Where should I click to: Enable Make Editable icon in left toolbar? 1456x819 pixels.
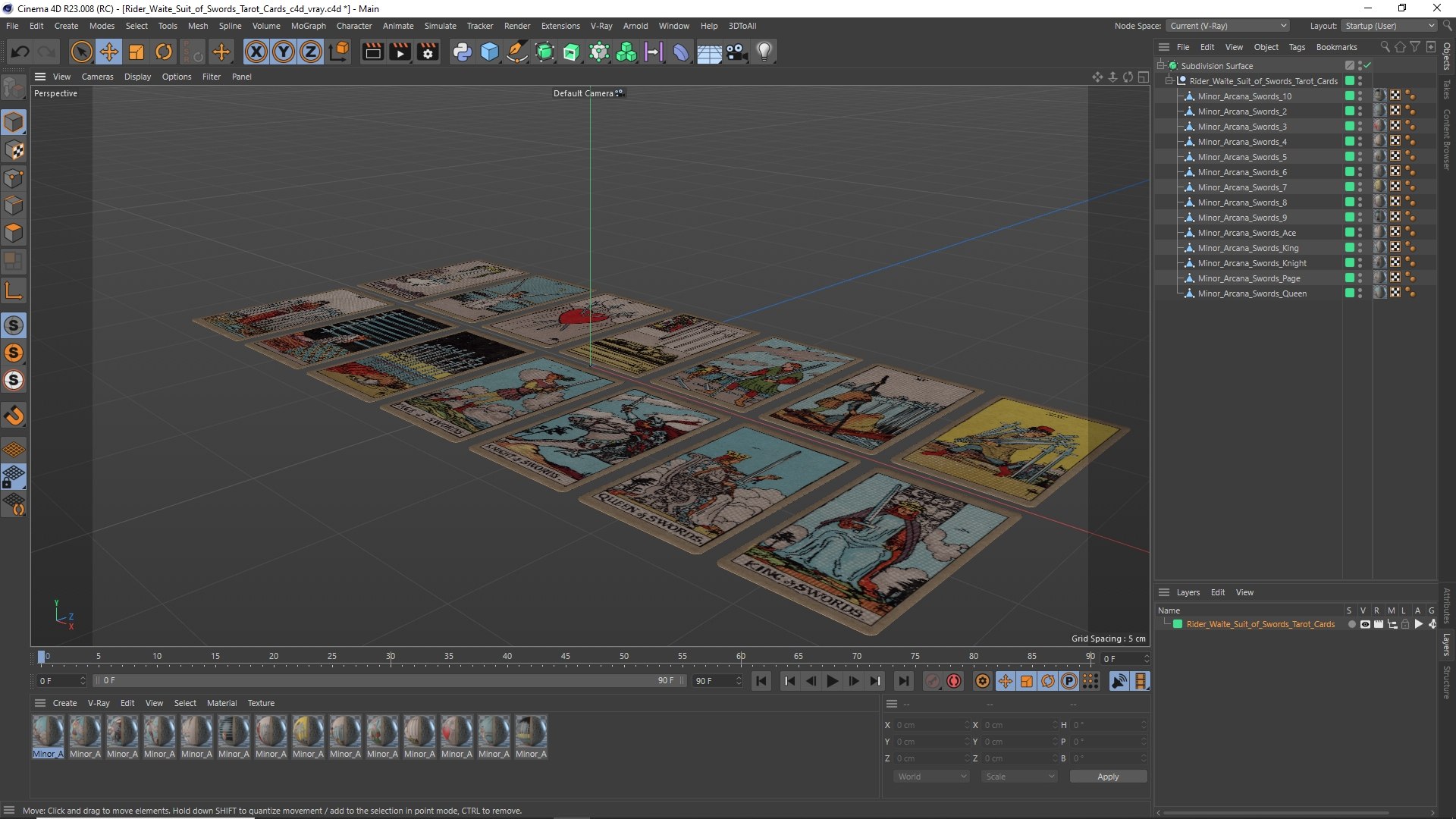[14, 89]
